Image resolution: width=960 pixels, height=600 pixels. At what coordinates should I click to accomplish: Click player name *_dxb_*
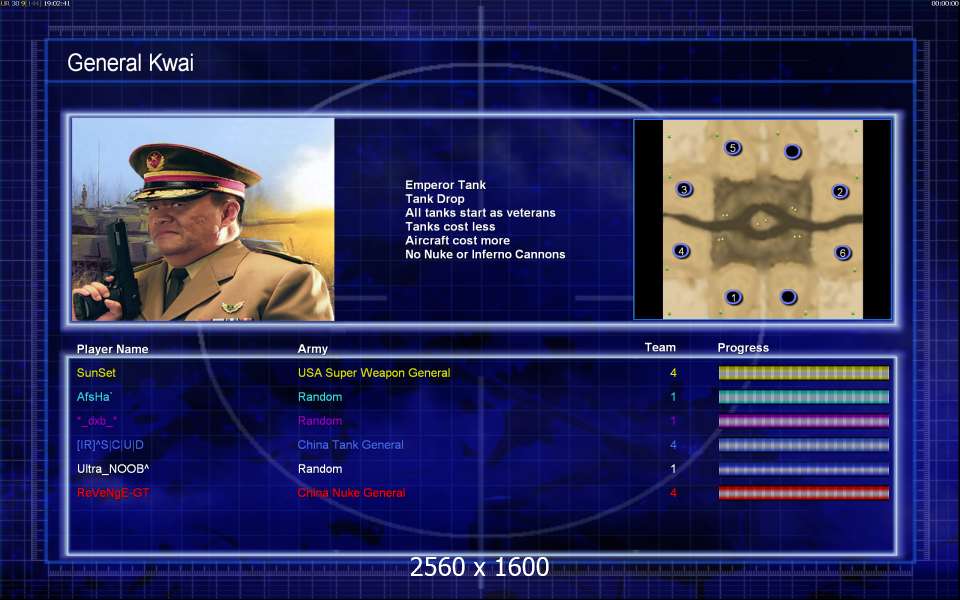click(x=97, y=421)
